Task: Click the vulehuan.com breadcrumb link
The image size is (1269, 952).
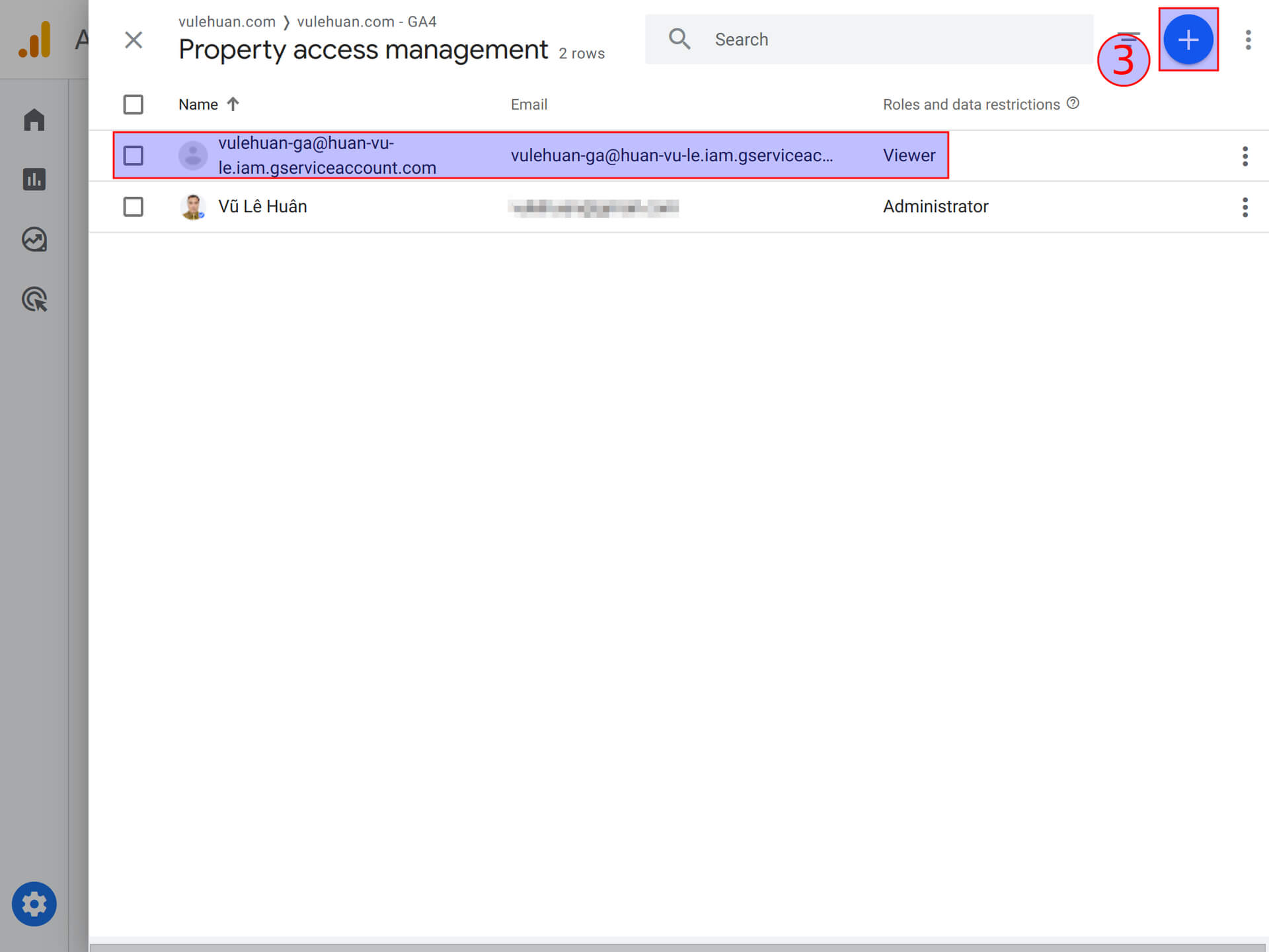Action: point(227,22)
